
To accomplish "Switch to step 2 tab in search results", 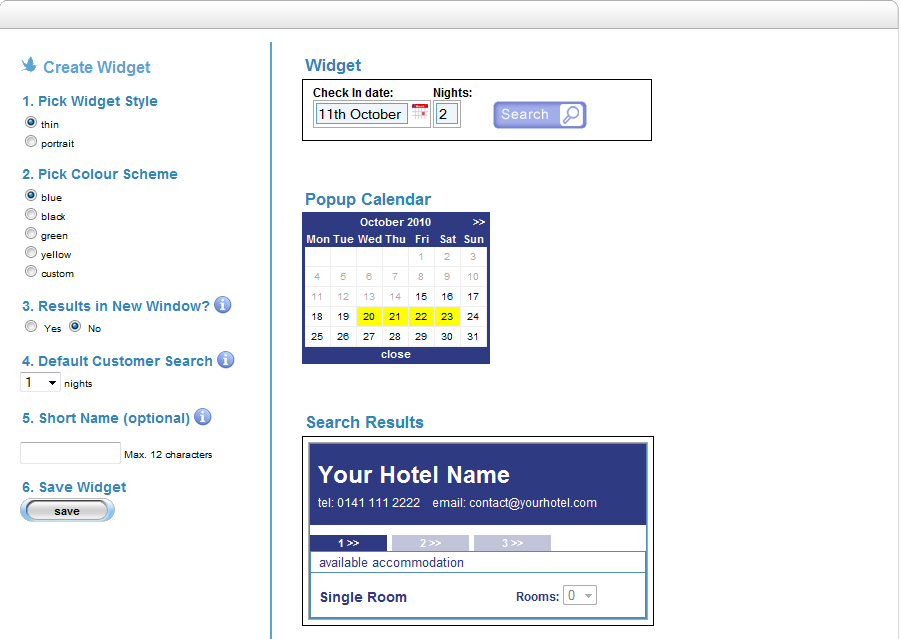I will (430, 543).
